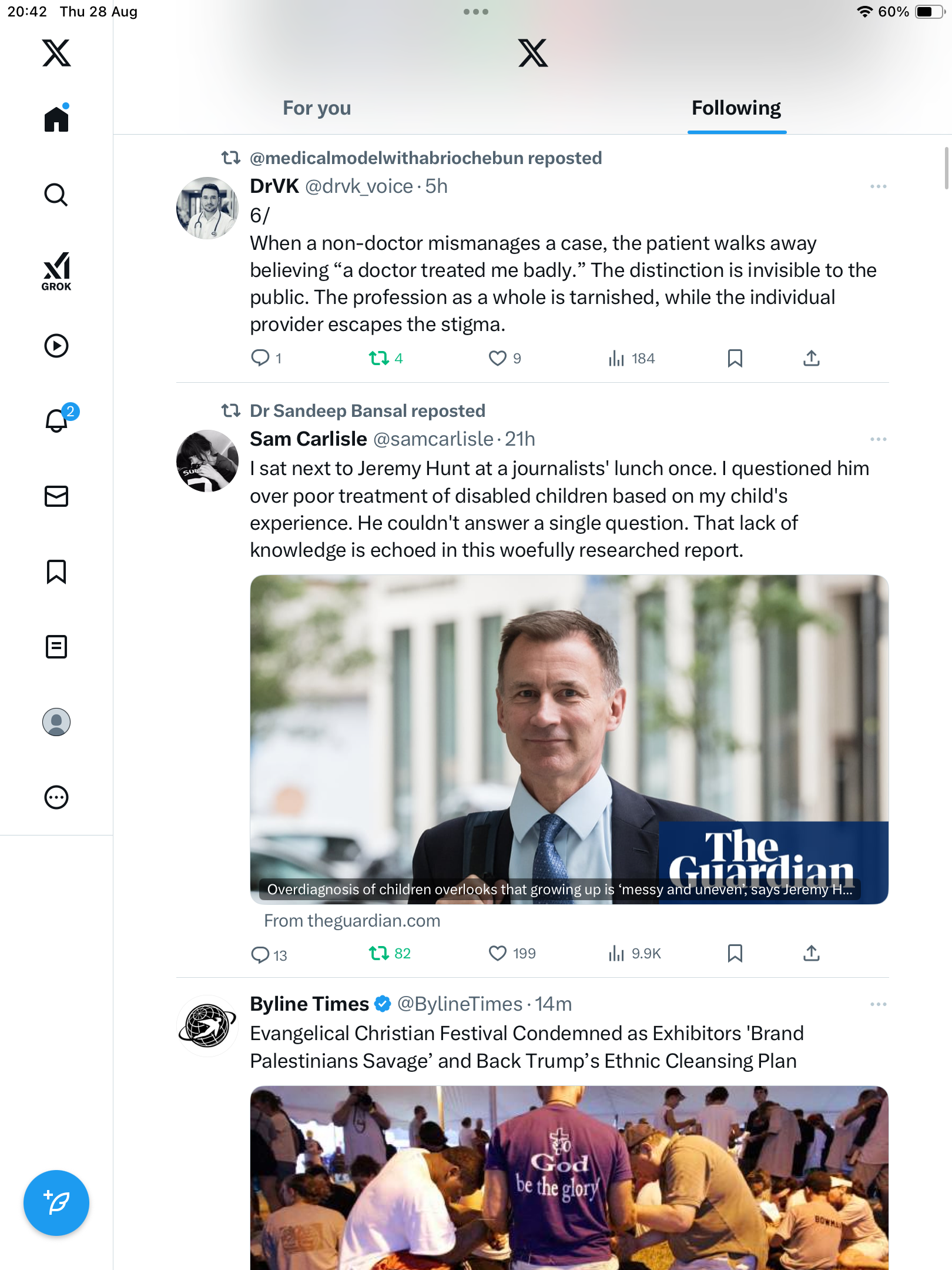Bookmark the Sam Carlisle post
This screenshot has width=952, height=1270.
735,953
